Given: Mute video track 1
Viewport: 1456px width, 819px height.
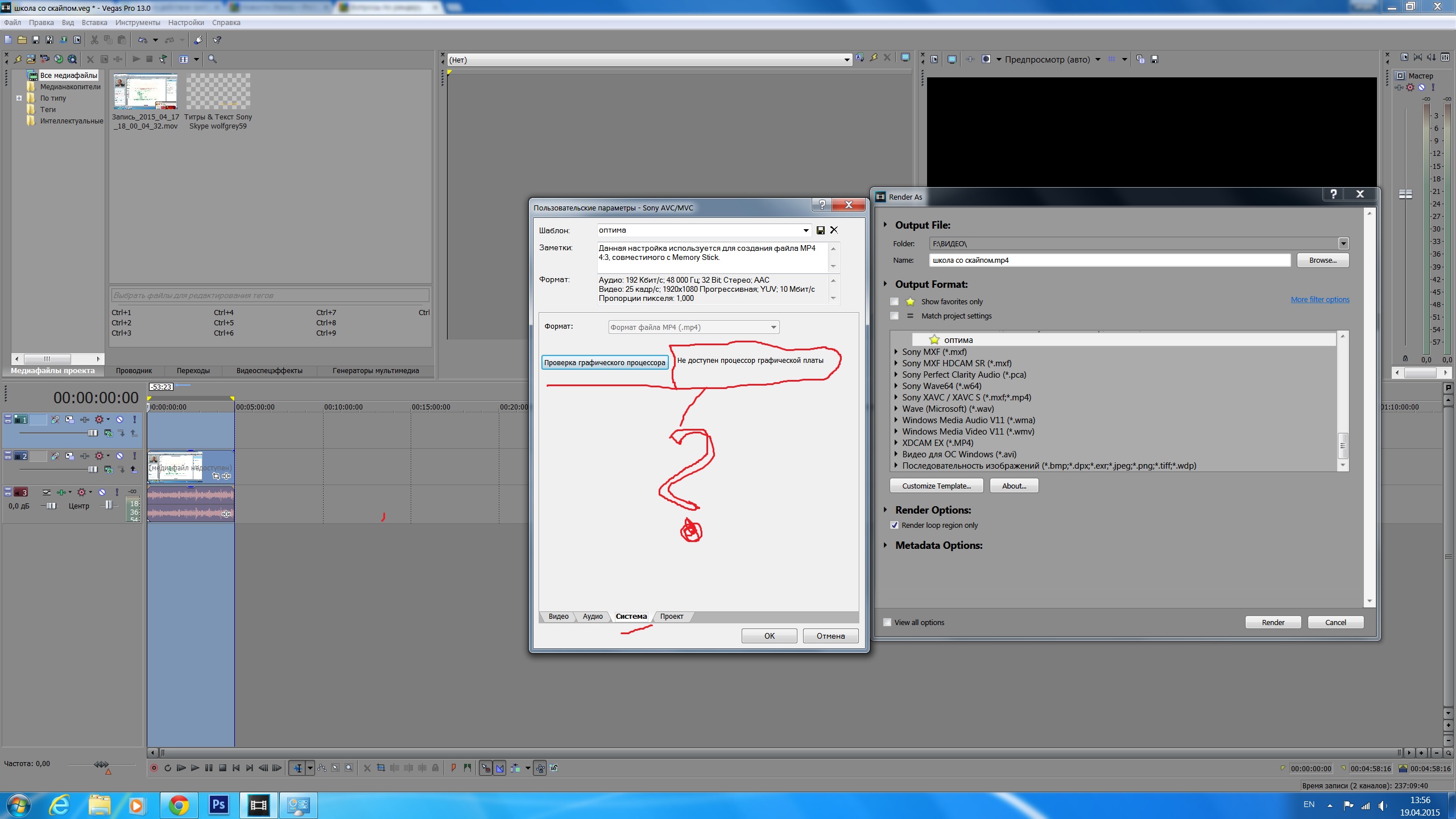Looking at the screenshot, I should pyautogui.click(x=120, y=420).
